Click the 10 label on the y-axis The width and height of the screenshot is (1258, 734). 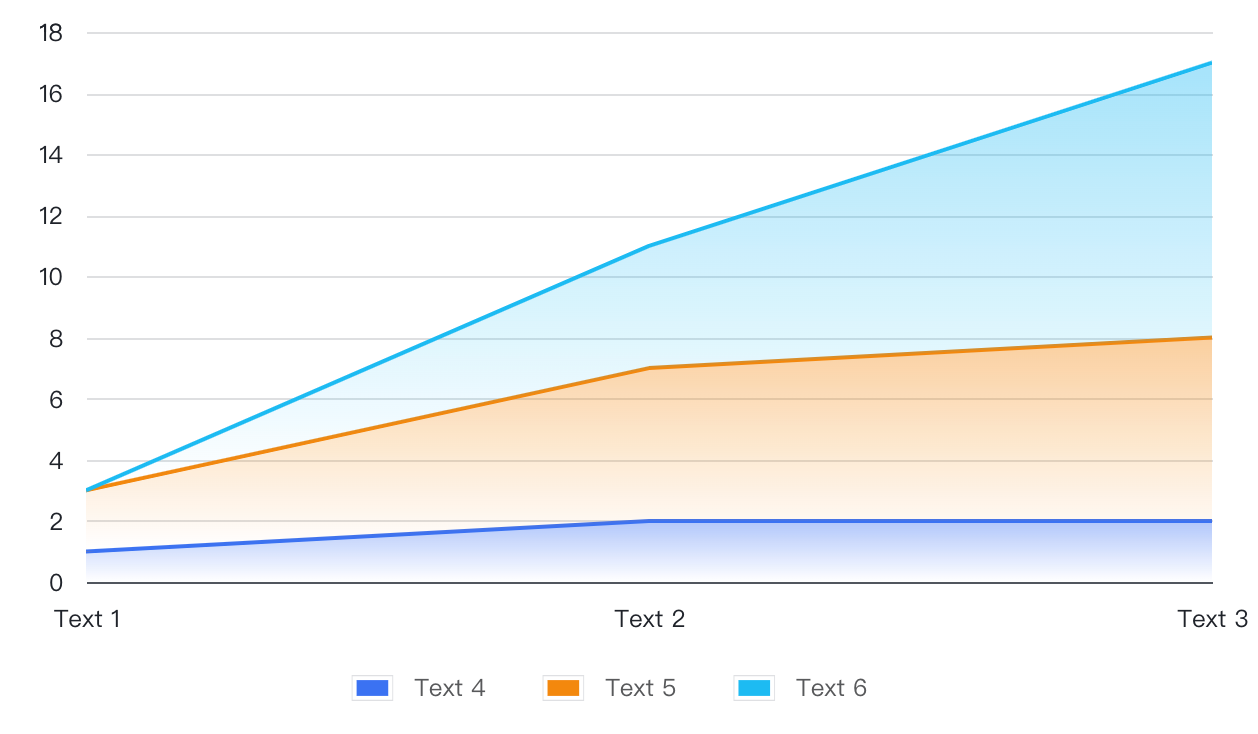click(51, 277)
